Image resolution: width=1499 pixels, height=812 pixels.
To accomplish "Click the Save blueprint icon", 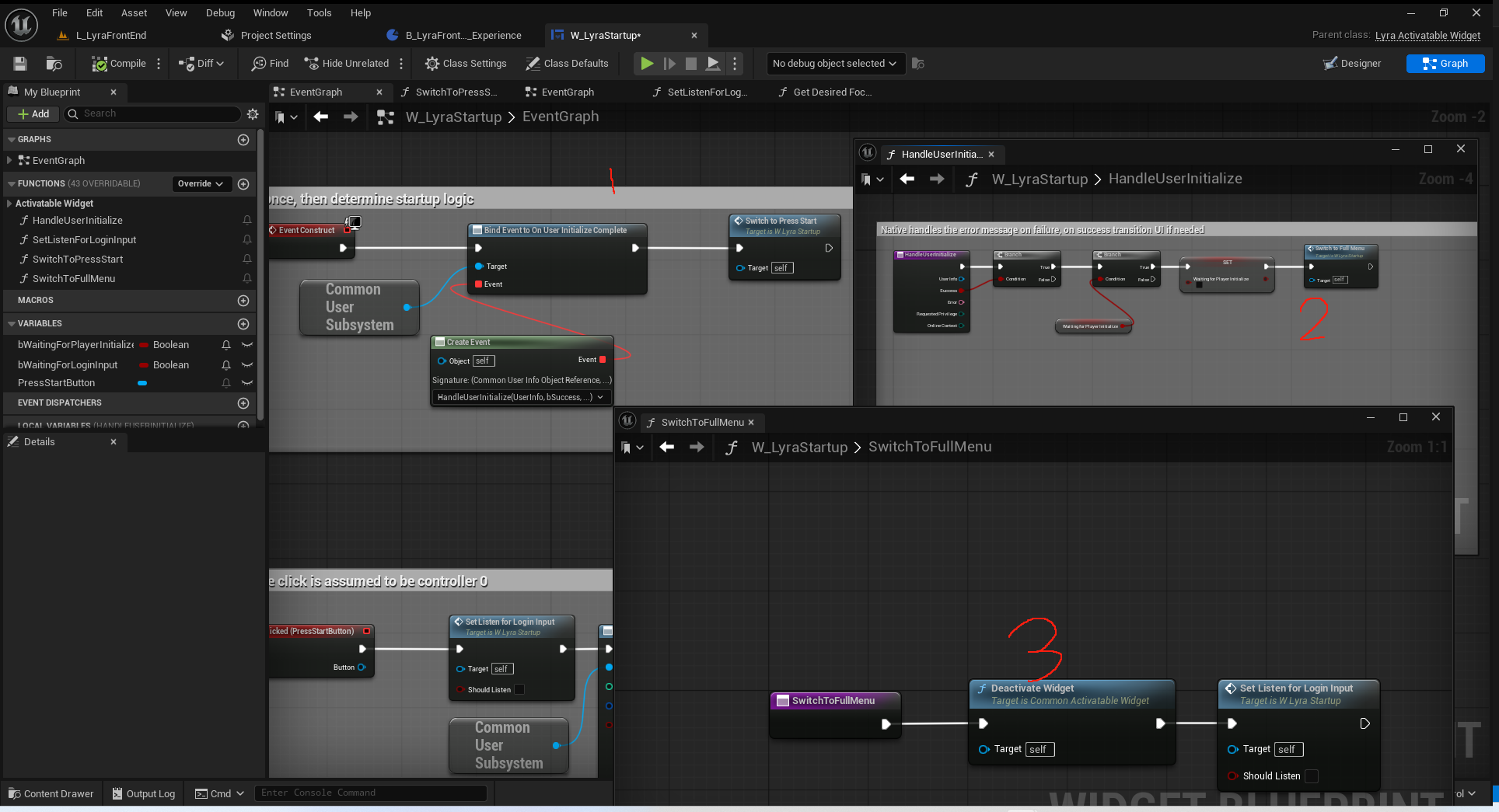I will tap(20, 64).
